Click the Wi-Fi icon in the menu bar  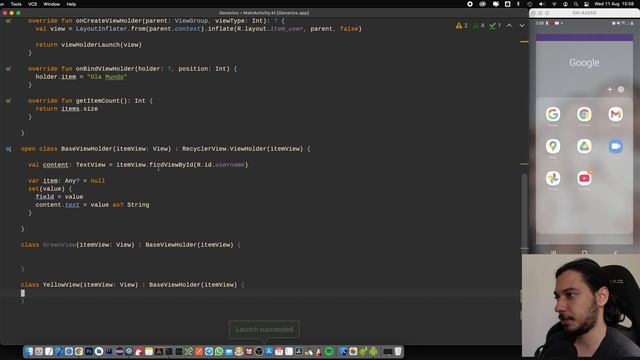tap(554, 4)
